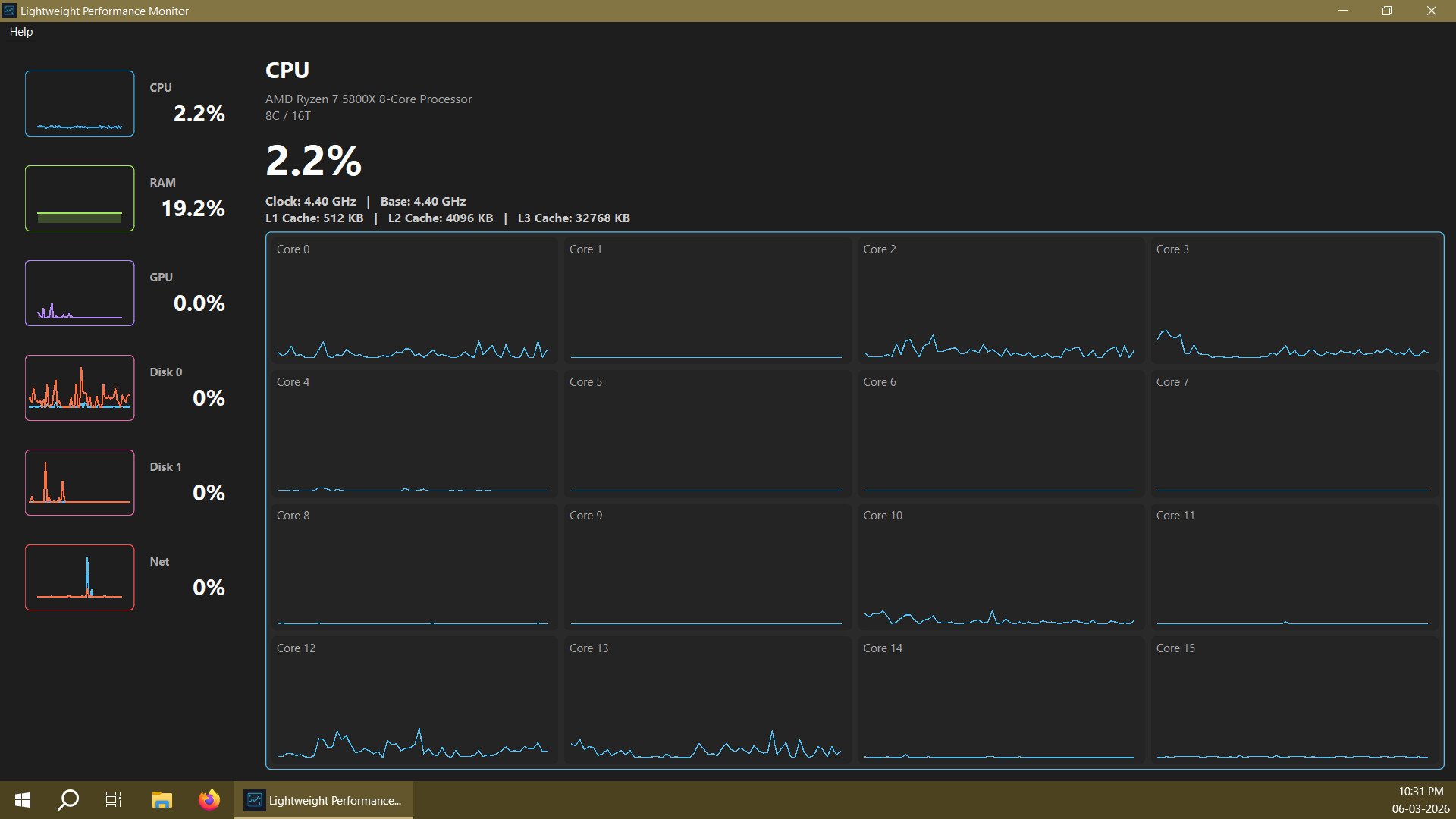Viewport: 1456px width, 819px height.
Task: Open Task View from taskbar
Action: tap(114, 800)
